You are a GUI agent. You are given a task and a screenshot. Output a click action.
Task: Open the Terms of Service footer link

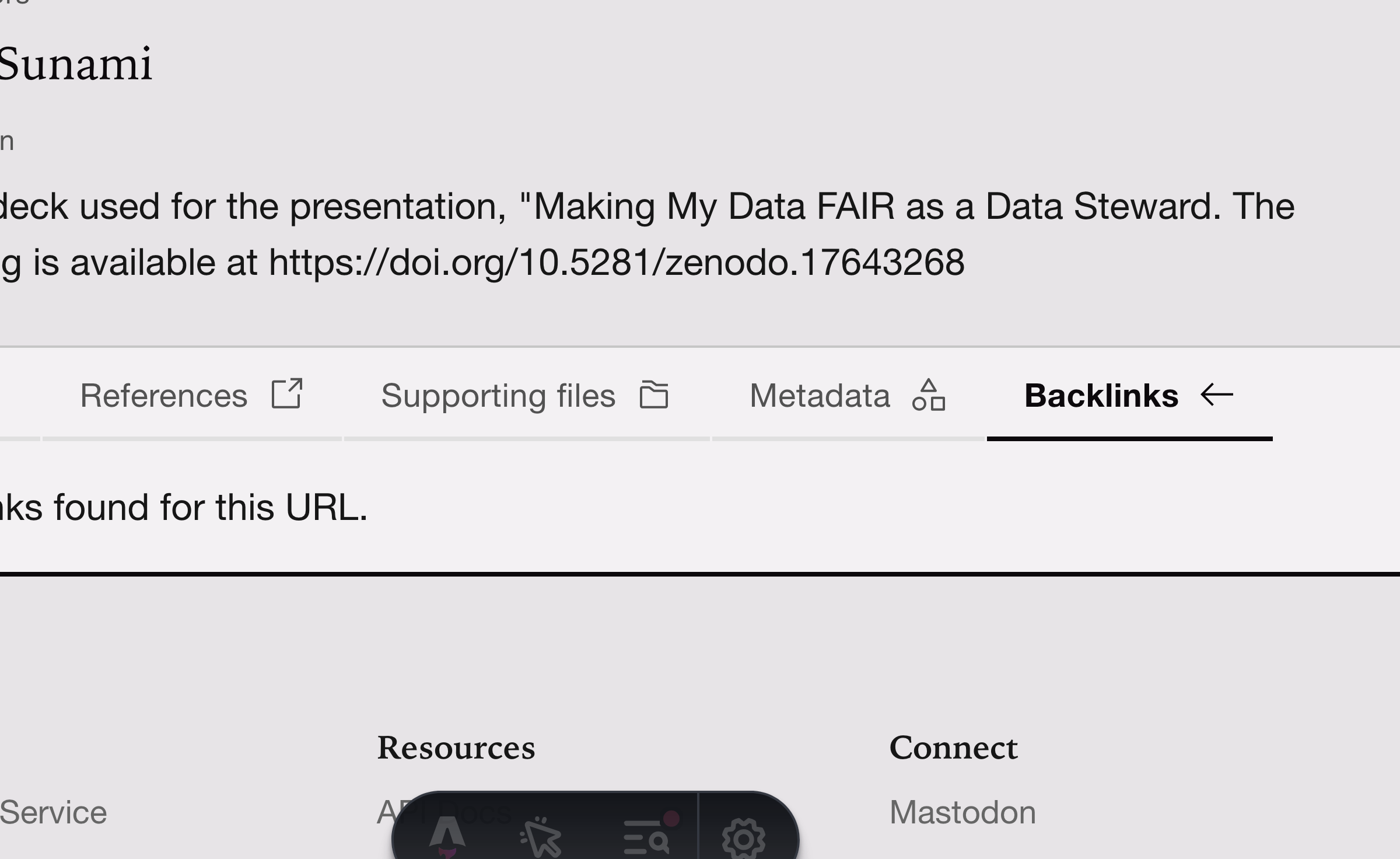[x=52, y=812]
